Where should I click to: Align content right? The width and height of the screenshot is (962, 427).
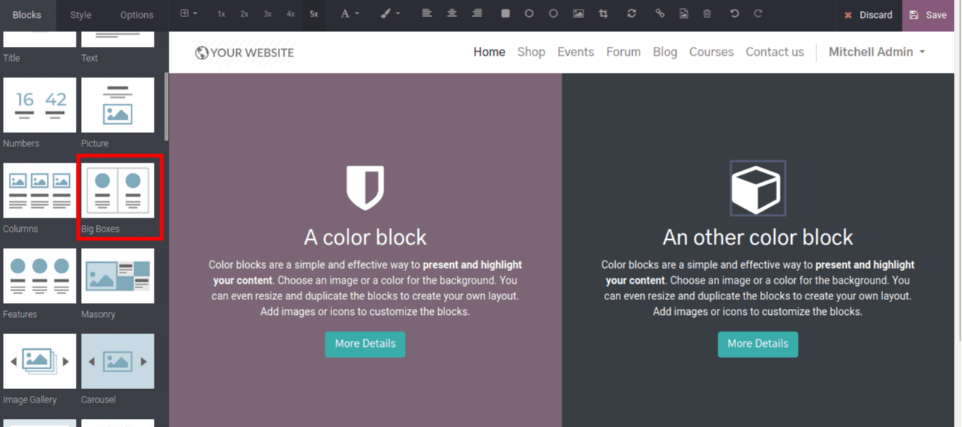pos(477,13)
